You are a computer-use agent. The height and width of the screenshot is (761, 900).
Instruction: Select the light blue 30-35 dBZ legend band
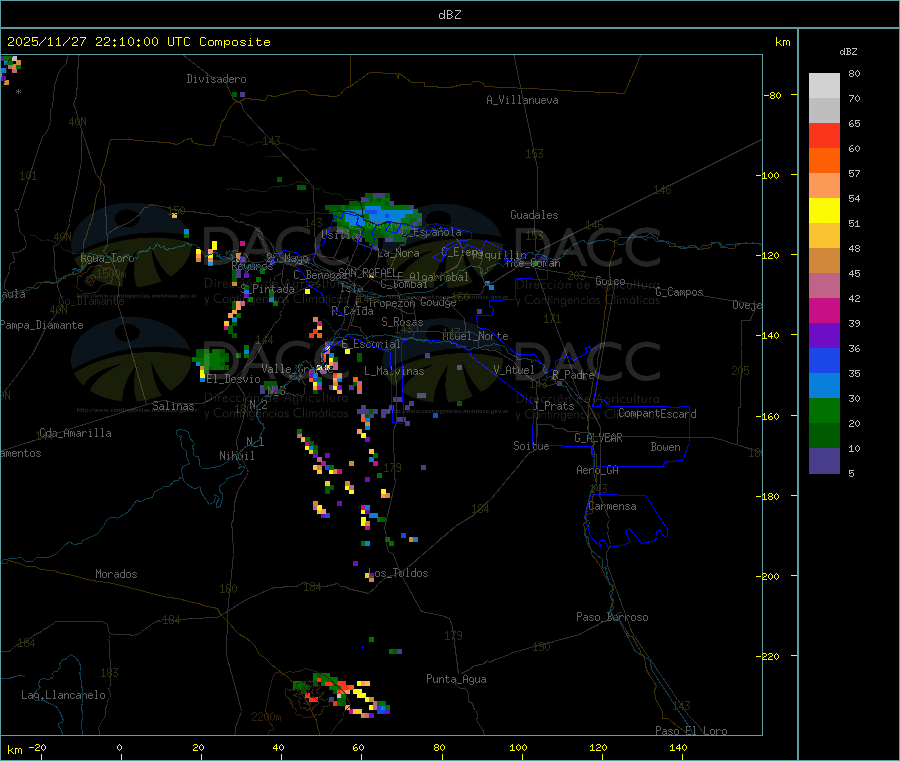[x=824, y=386]
